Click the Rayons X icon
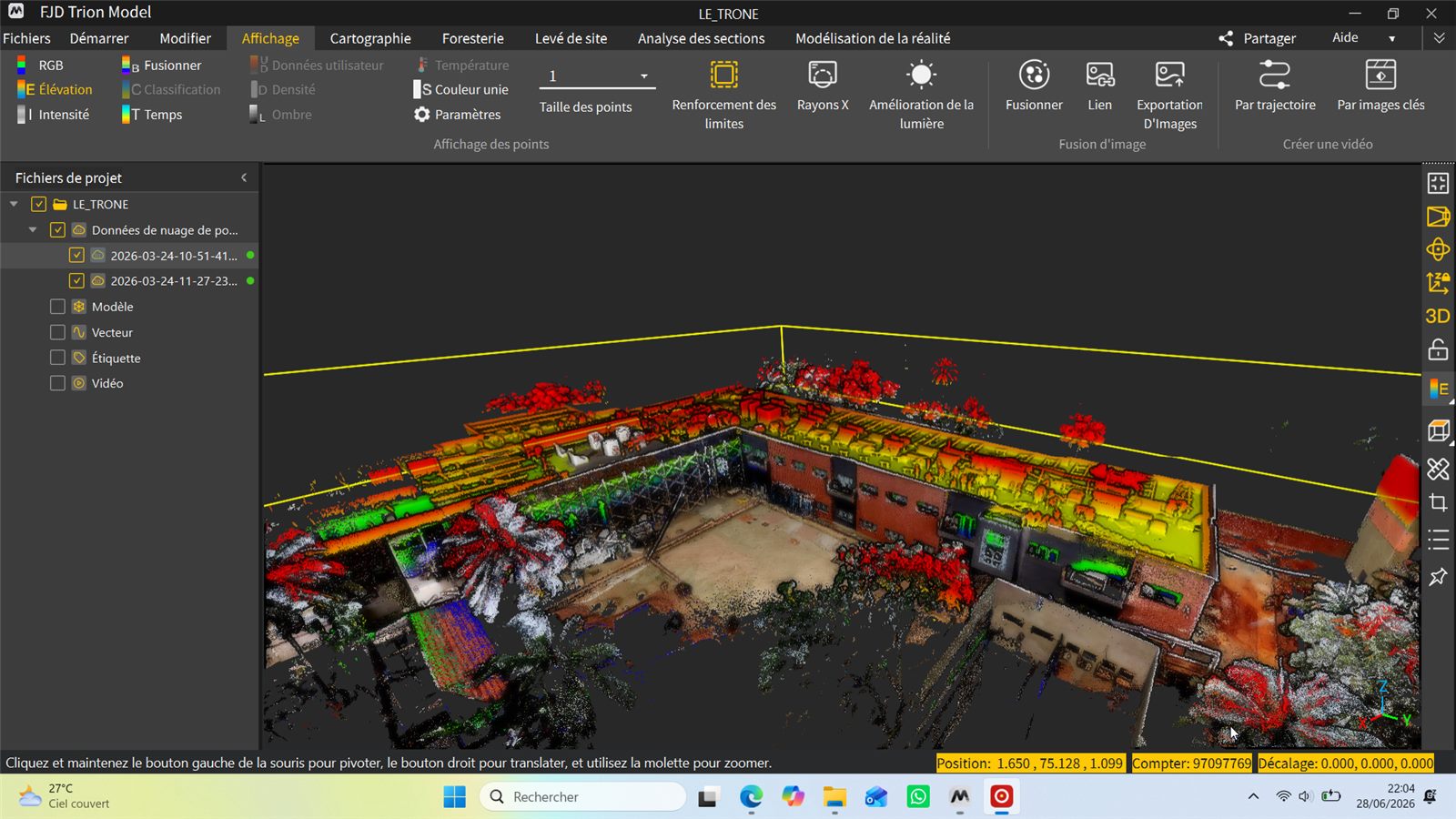Viewport: 1456px width, 819px height. click(822, 75)
